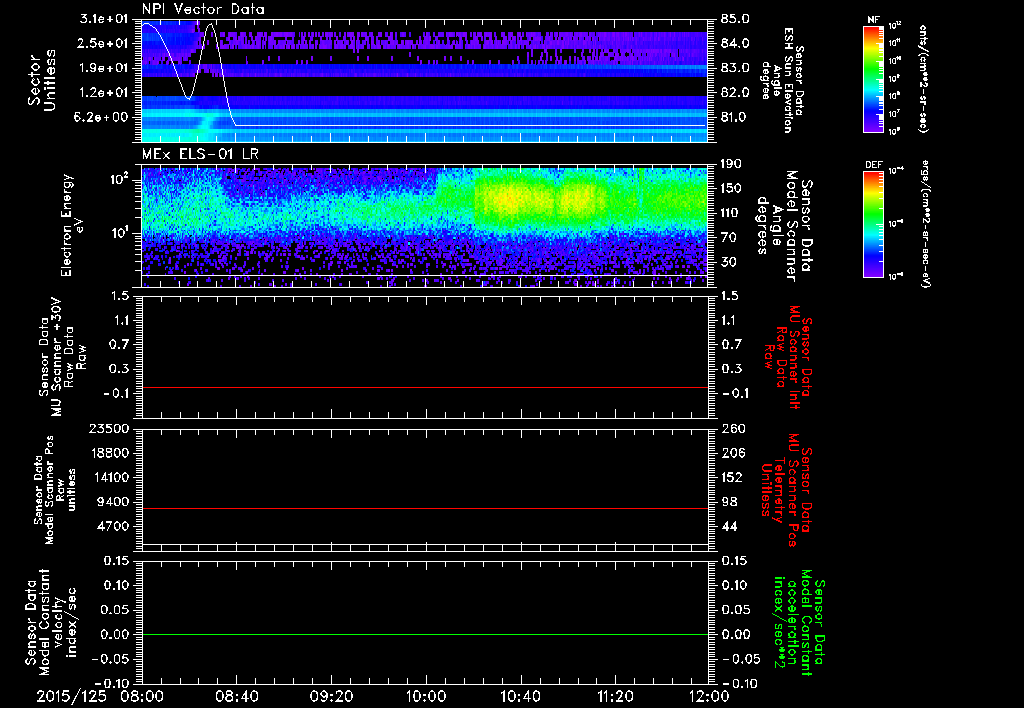Click the red 'MU Scanner Inh' axis label
Screen dimensions: 1024x708
789,357
